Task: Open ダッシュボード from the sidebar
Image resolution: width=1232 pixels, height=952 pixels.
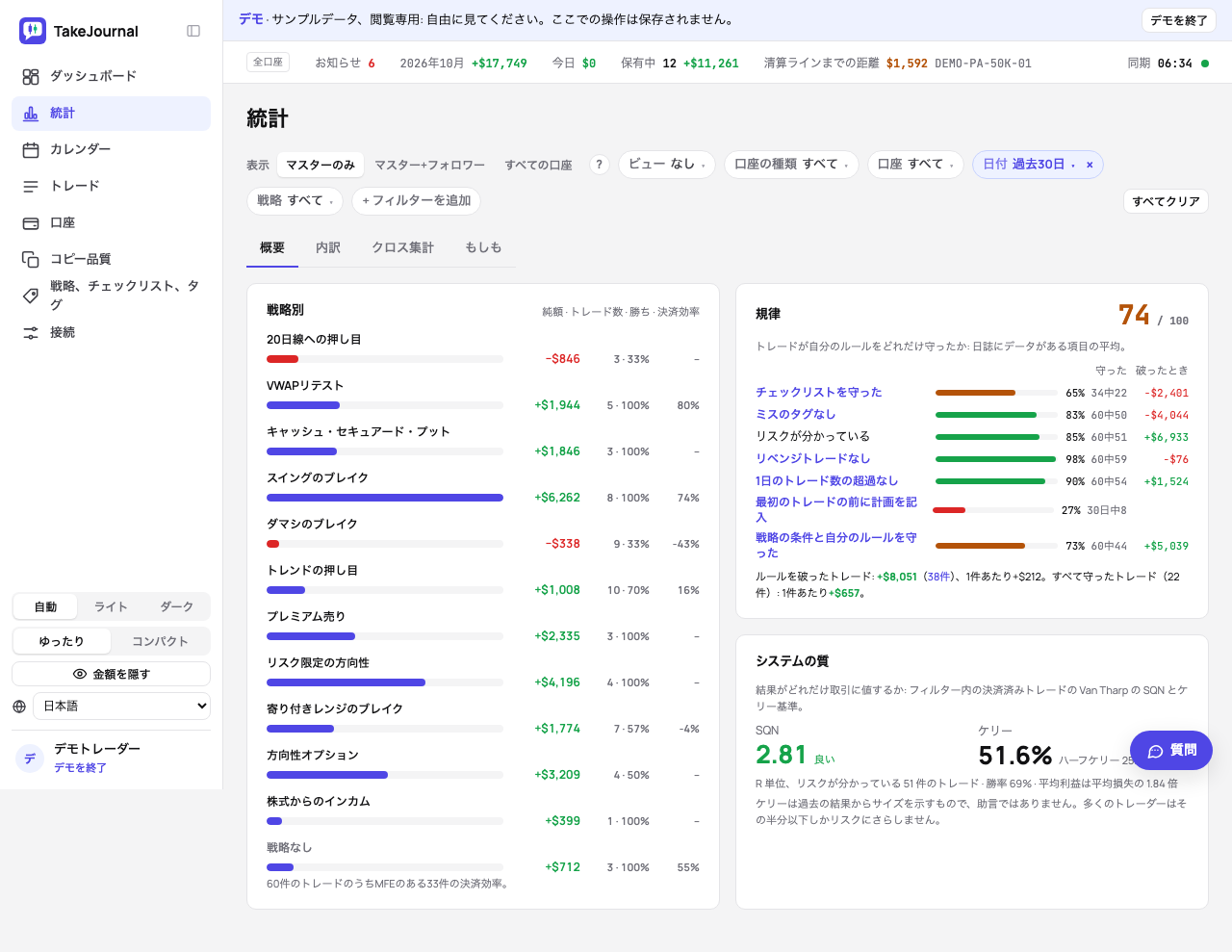Action: pos(112,76)
